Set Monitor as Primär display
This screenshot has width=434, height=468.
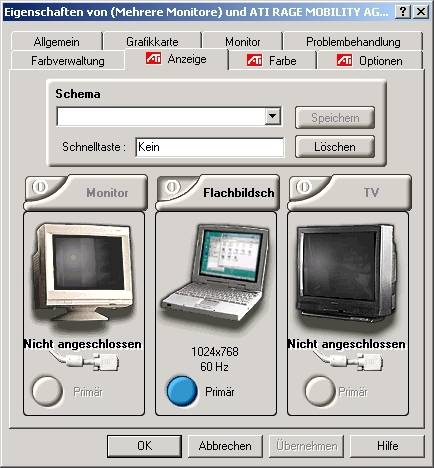tap(47, 391)
